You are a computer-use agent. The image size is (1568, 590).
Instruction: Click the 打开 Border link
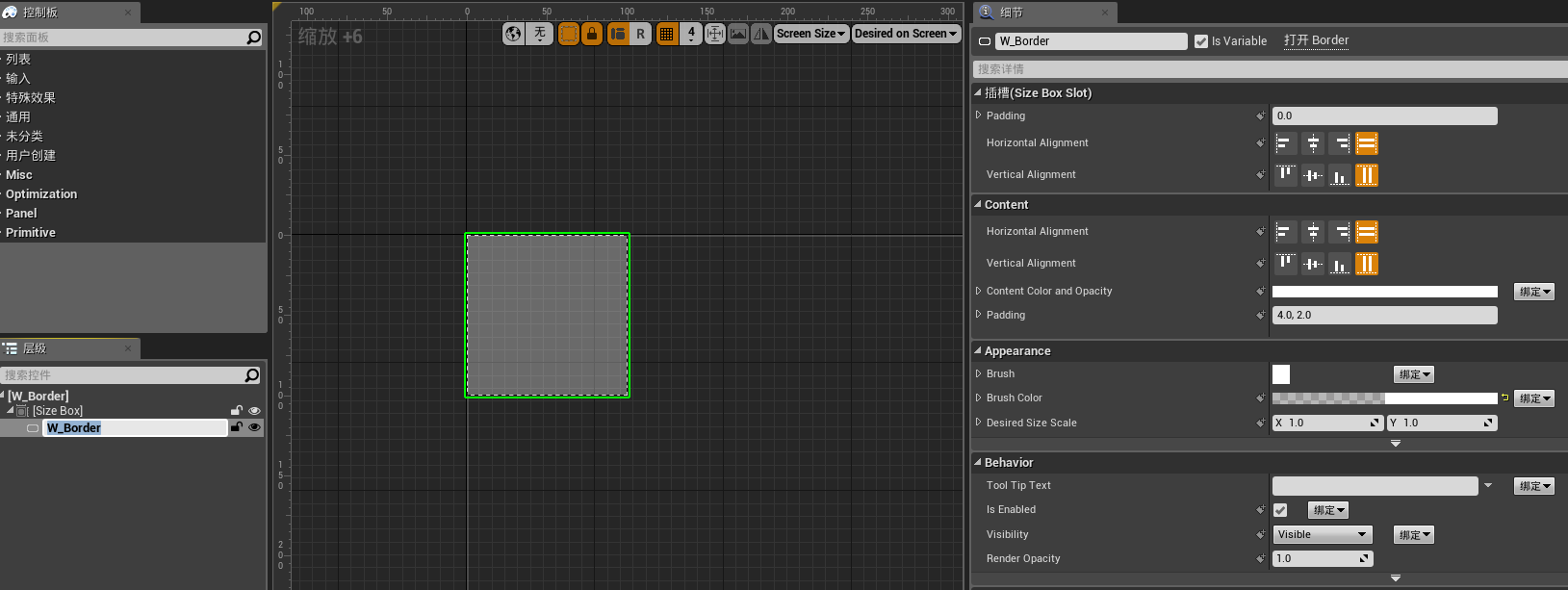(x=1316, y=40)
